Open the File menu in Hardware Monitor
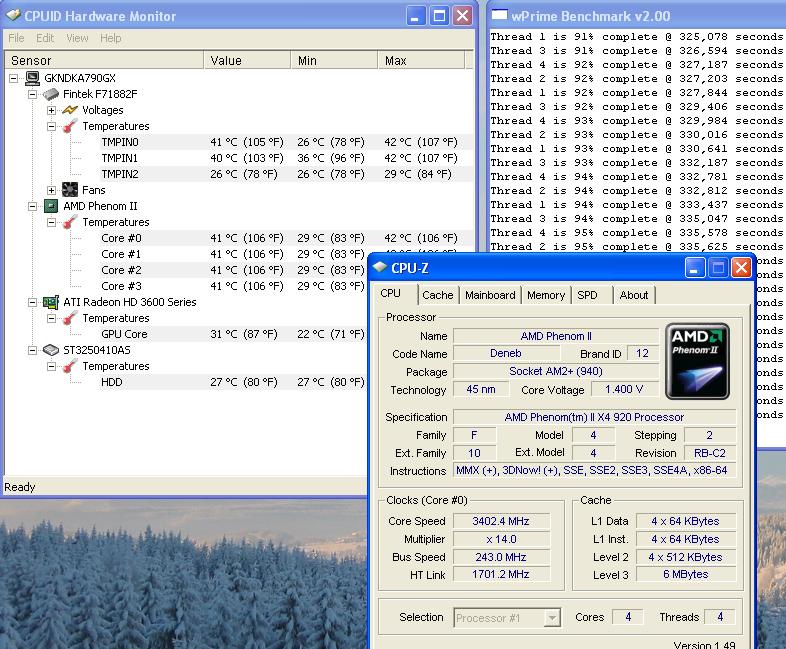Screen dimensions: 786x649 (x=16, y=38)
